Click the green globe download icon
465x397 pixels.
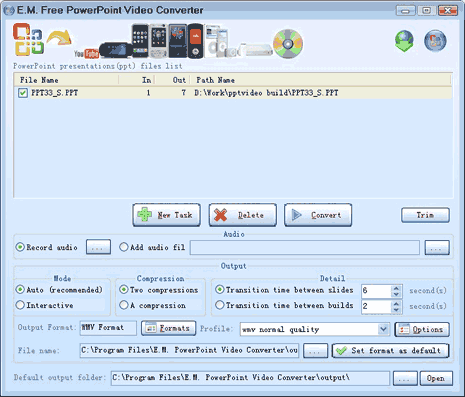(404, 41)
